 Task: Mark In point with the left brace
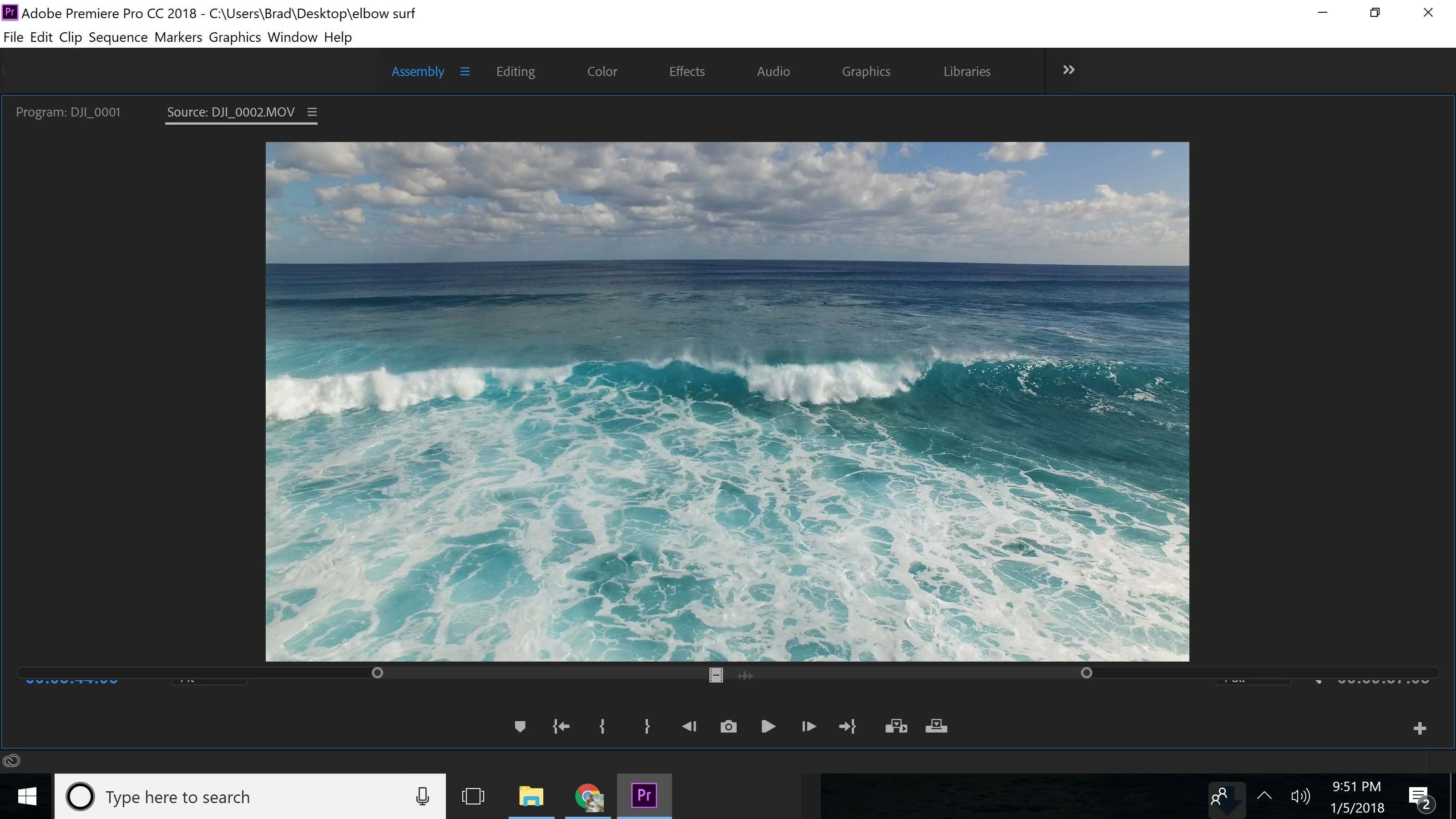602,726
